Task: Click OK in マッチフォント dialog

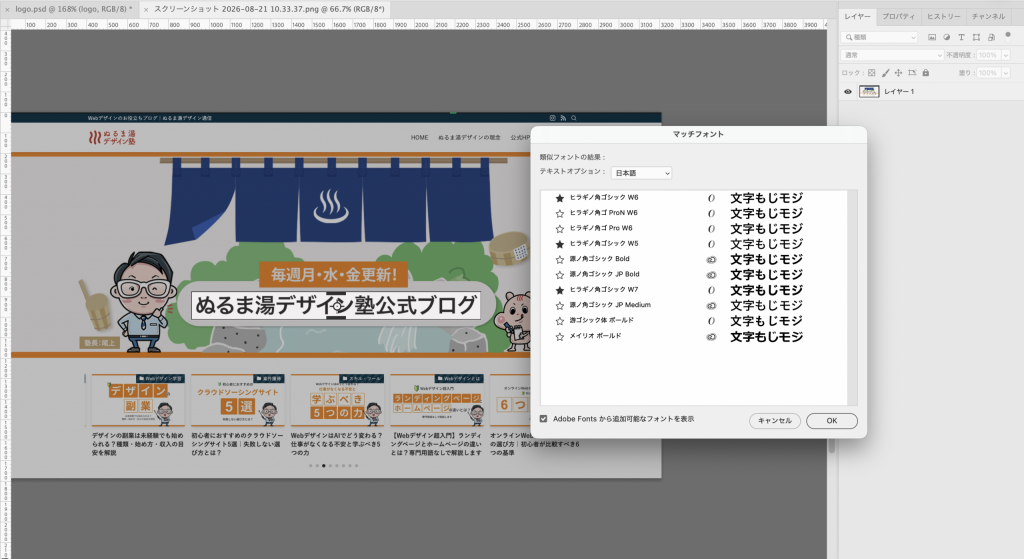Action: [x=831, y=421]
